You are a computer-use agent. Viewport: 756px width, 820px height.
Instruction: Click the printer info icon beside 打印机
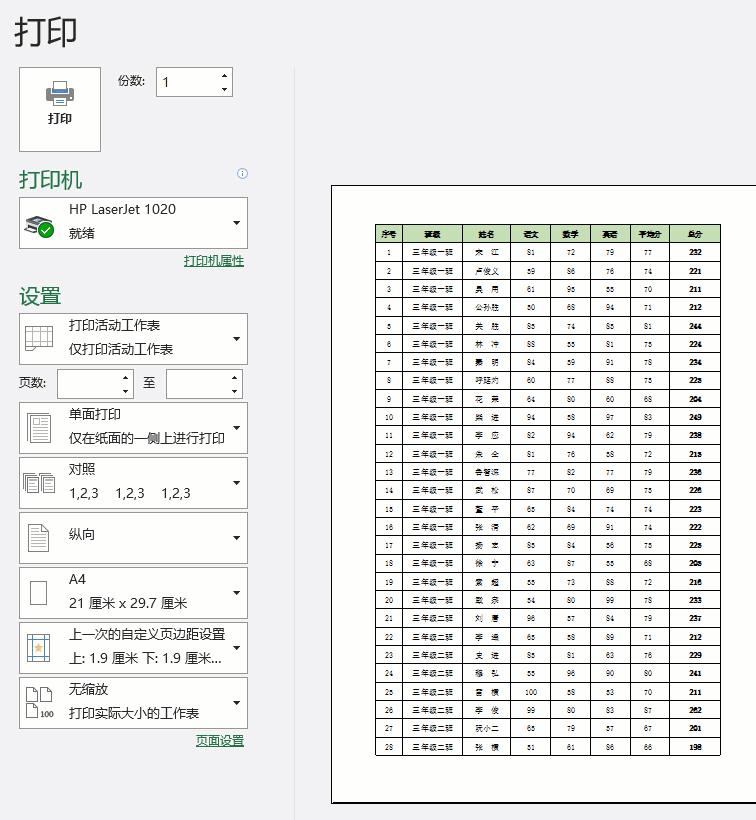click(243, 174)
